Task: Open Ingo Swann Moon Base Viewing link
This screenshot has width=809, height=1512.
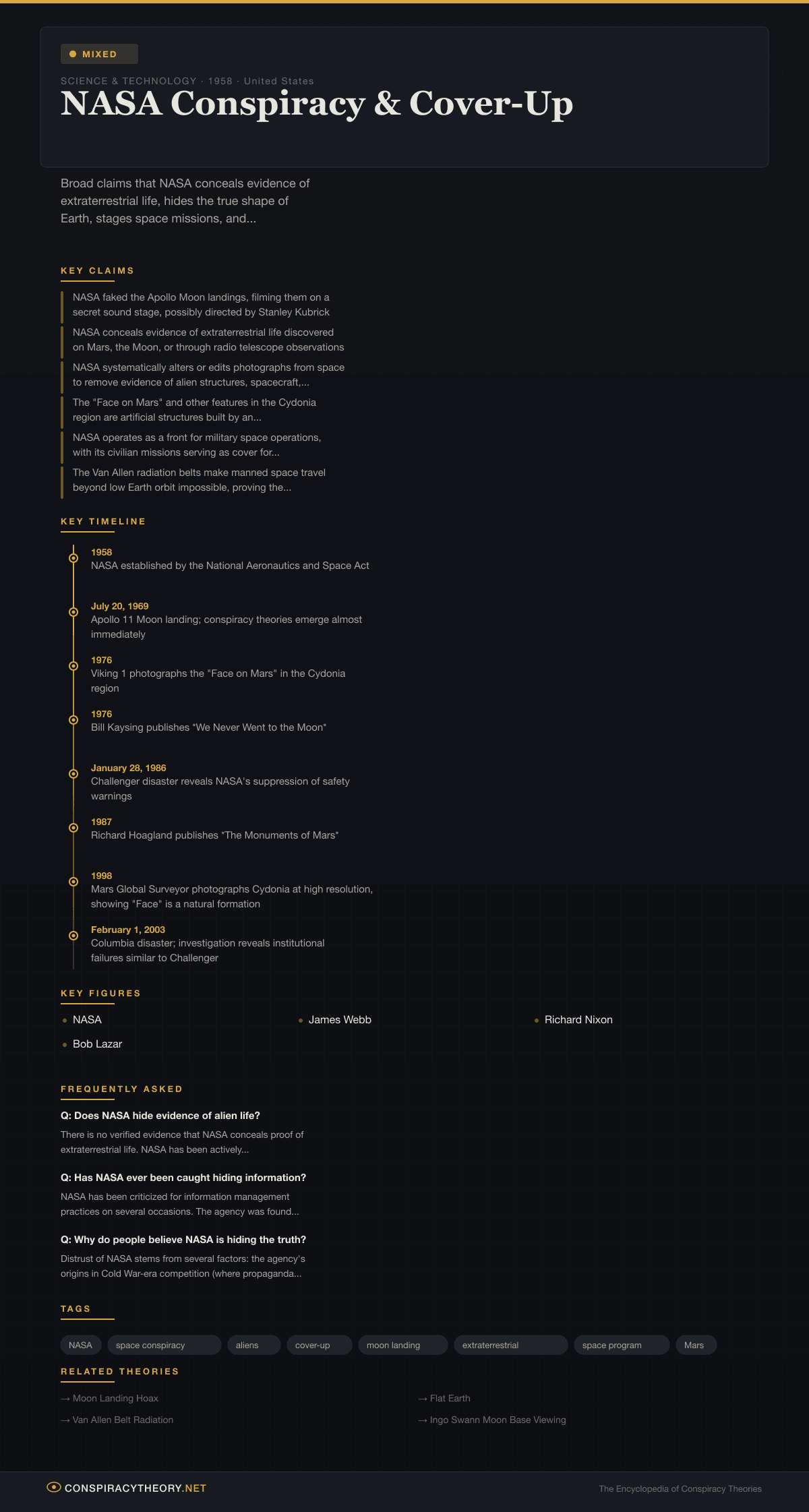Action: click(x=498, y=1420)
